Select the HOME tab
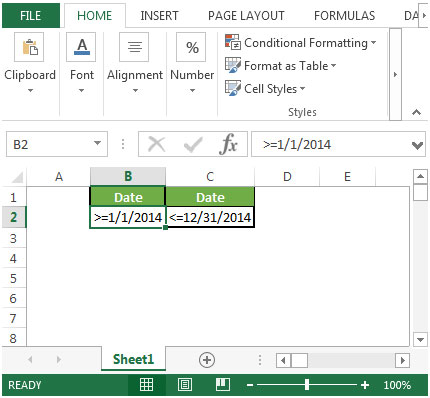The height and width of the screenshot is (398, 430). [95, 16]
